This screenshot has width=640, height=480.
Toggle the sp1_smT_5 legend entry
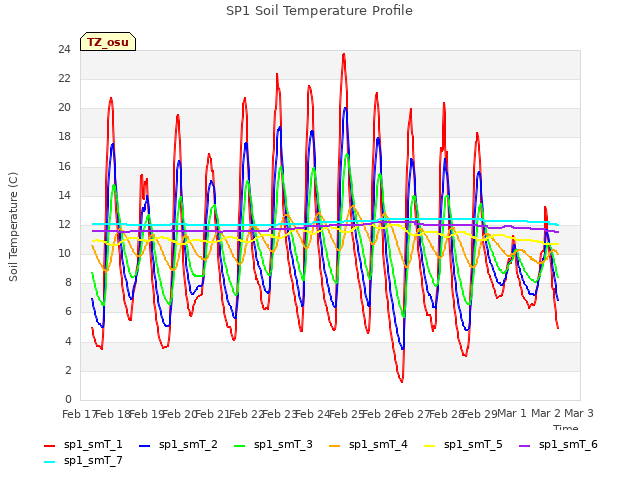pos(463,444)
